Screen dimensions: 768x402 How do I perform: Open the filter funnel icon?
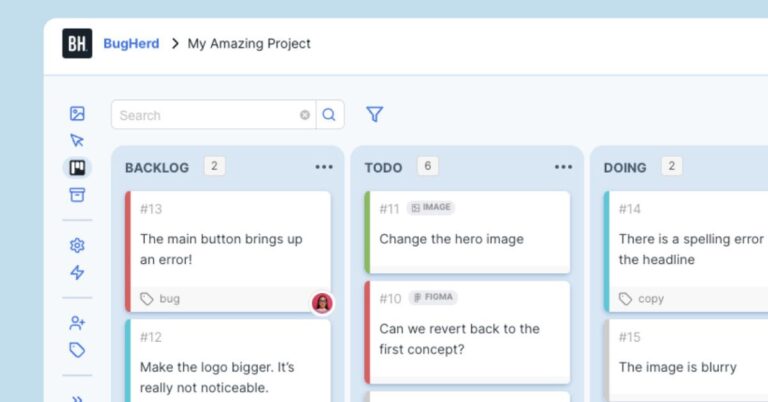pyautogui.click(x=375, y=115)
